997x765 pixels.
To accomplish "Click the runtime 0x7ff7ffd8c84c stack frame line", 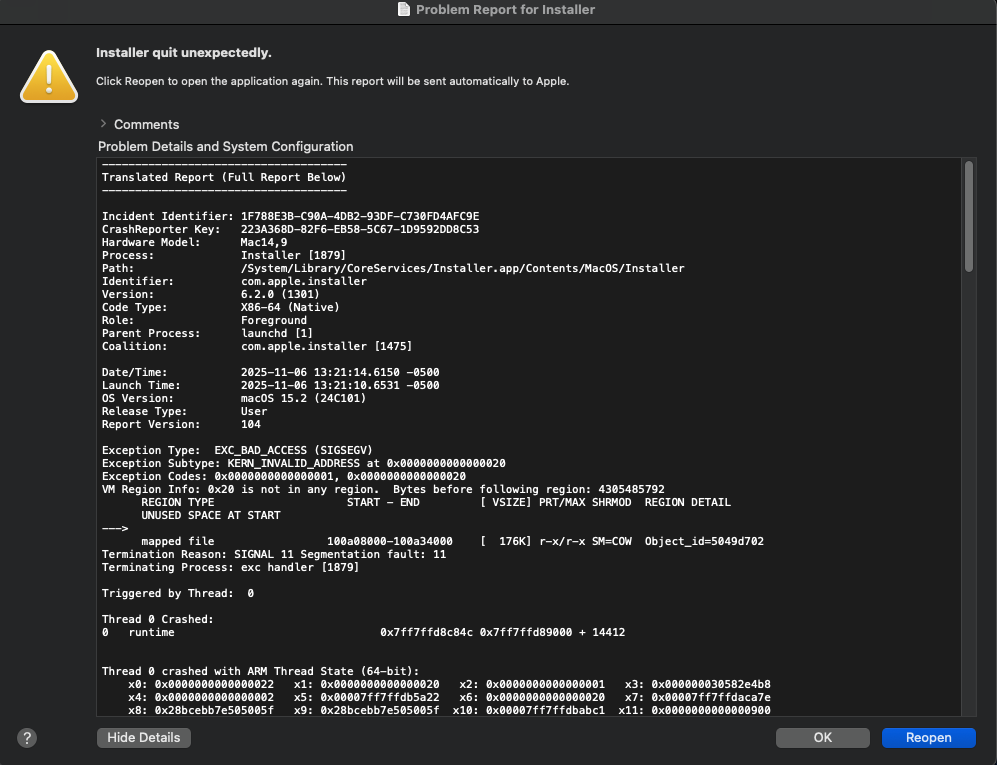I will pyautogui.click(x=363, y=632).
